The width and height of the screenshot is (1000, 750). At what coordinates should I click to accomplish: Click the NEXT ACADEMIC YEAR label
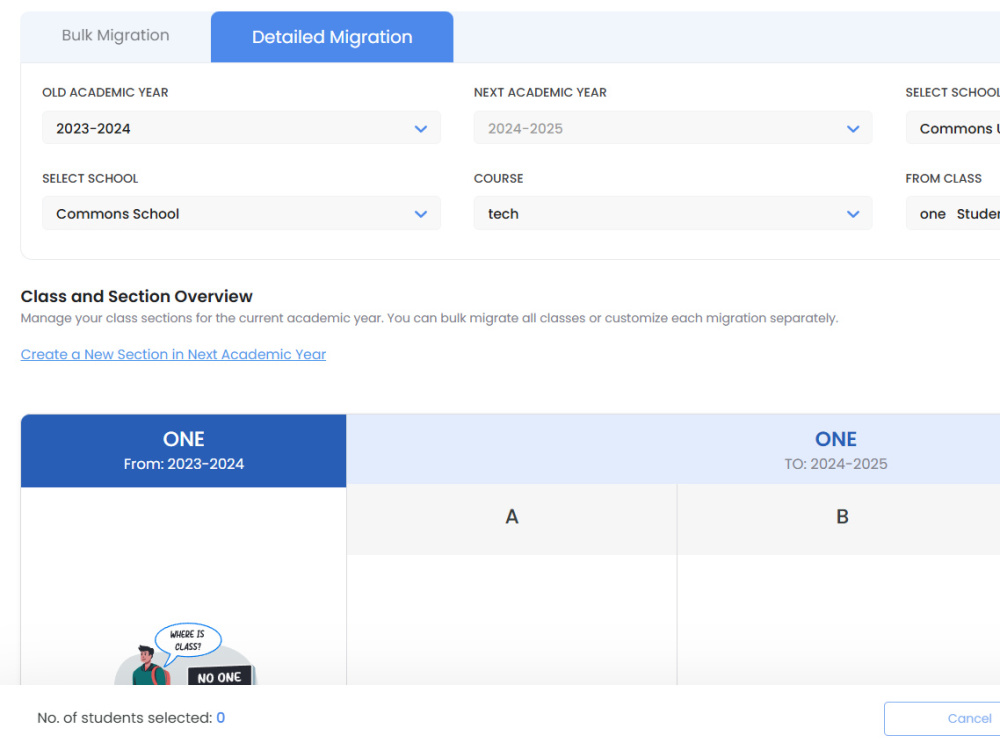pyautogui.click(x=540, y=92)
